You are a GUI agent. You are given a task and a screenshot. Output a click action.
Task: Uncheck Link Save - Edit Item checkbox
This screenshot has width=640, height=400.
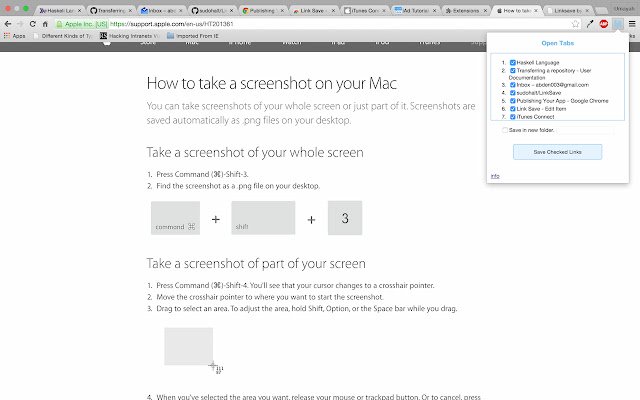tap(513, 109)
